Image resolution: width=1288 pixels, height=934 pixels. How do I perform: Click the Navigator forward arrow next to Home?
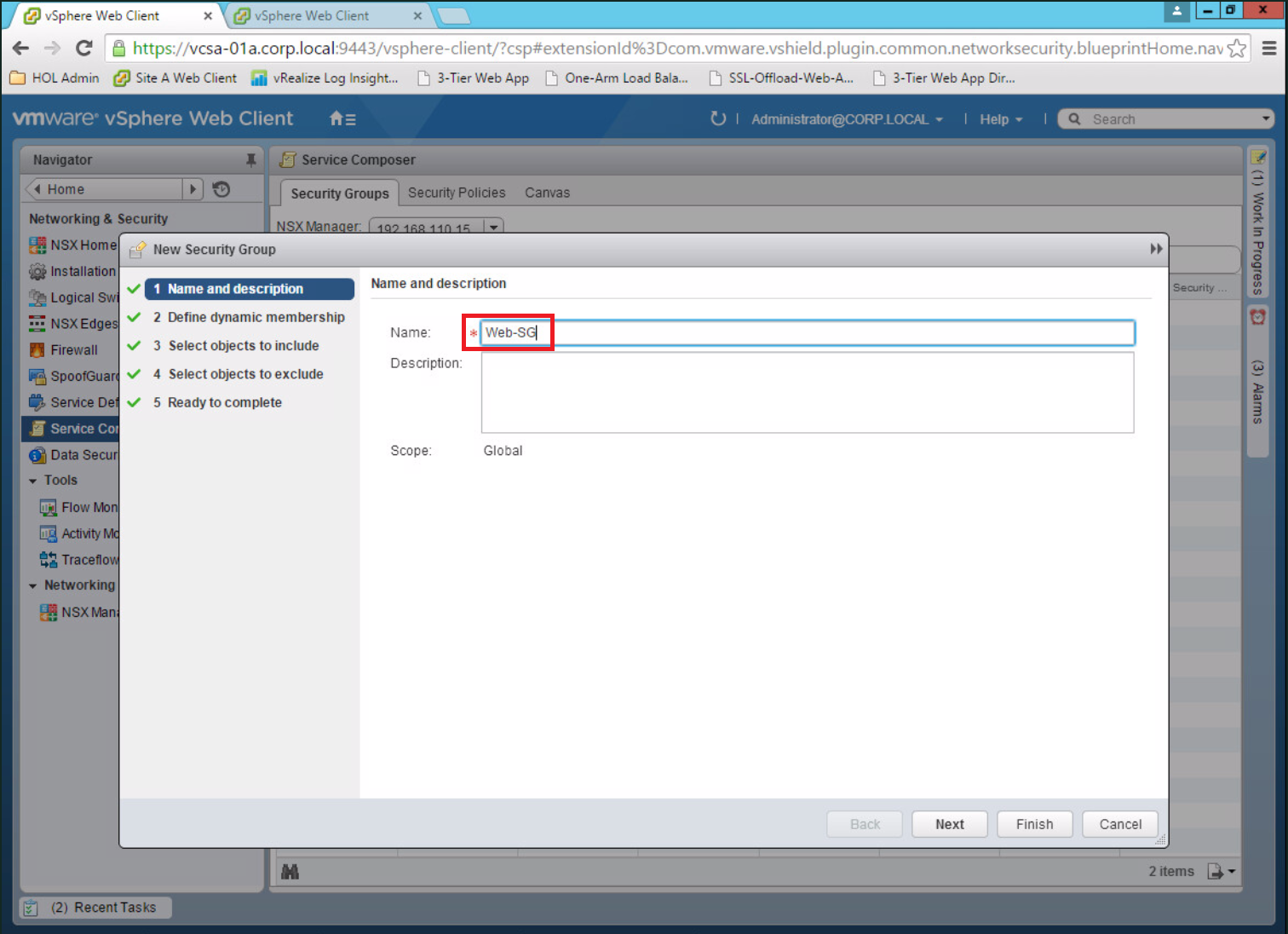[x=193, y=189]
